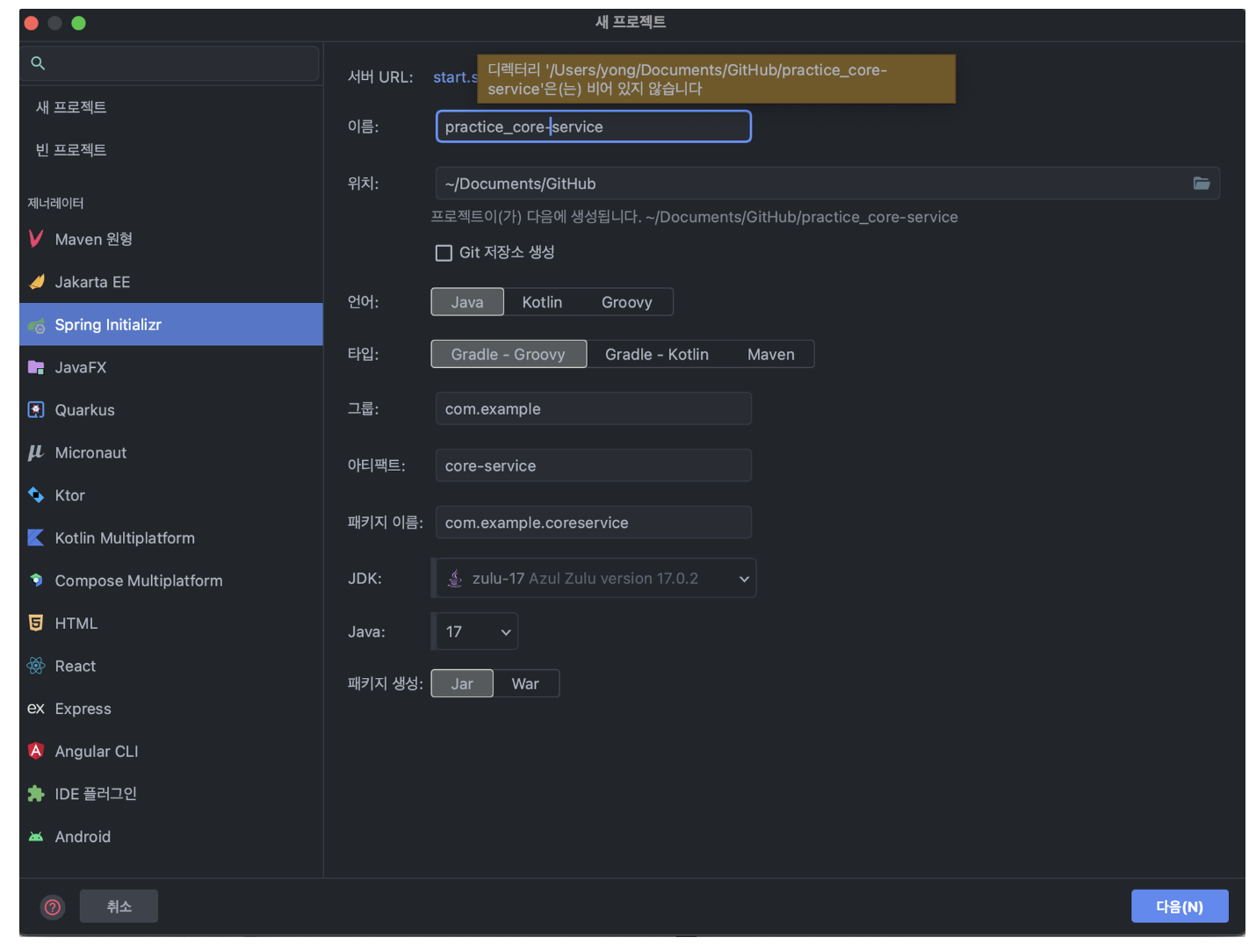
Task: Click the directory not empty warning tooltip
Action: (716, 79)
